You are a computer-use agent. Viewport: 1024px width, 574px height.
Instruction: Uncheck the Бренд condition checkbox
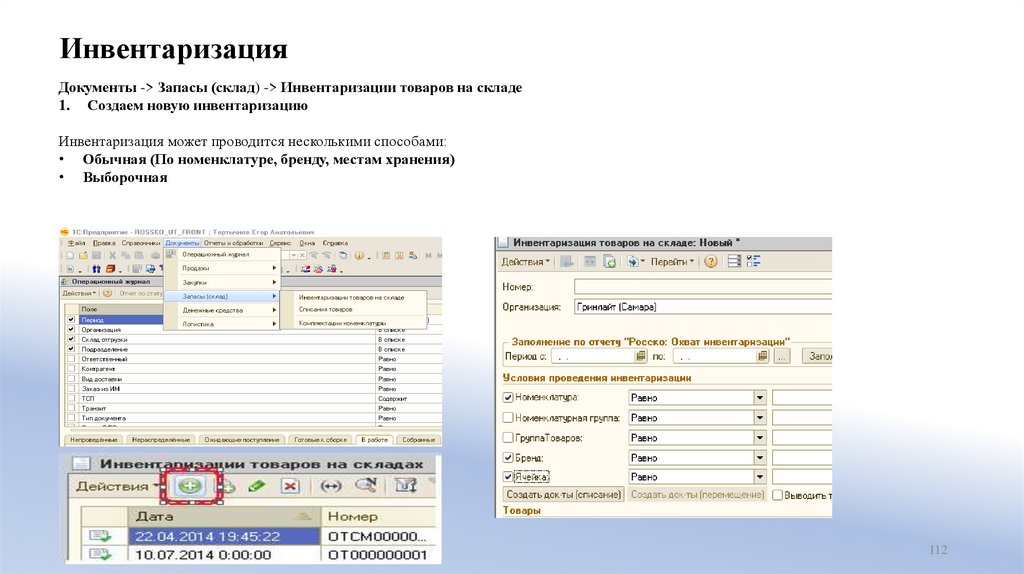[508, 458]
